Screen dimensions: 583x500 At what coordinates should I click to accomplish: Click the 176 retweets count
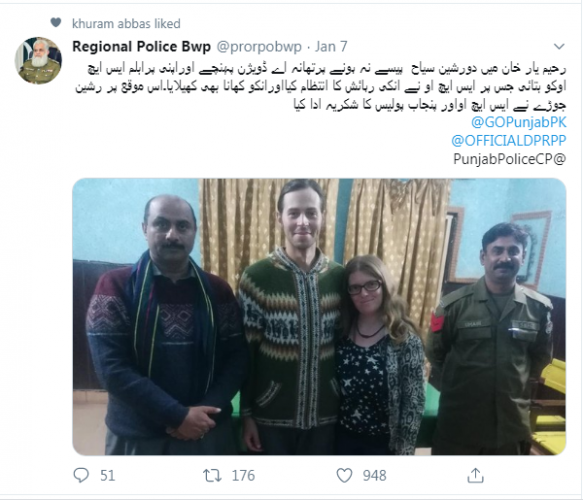coord(243,475)
